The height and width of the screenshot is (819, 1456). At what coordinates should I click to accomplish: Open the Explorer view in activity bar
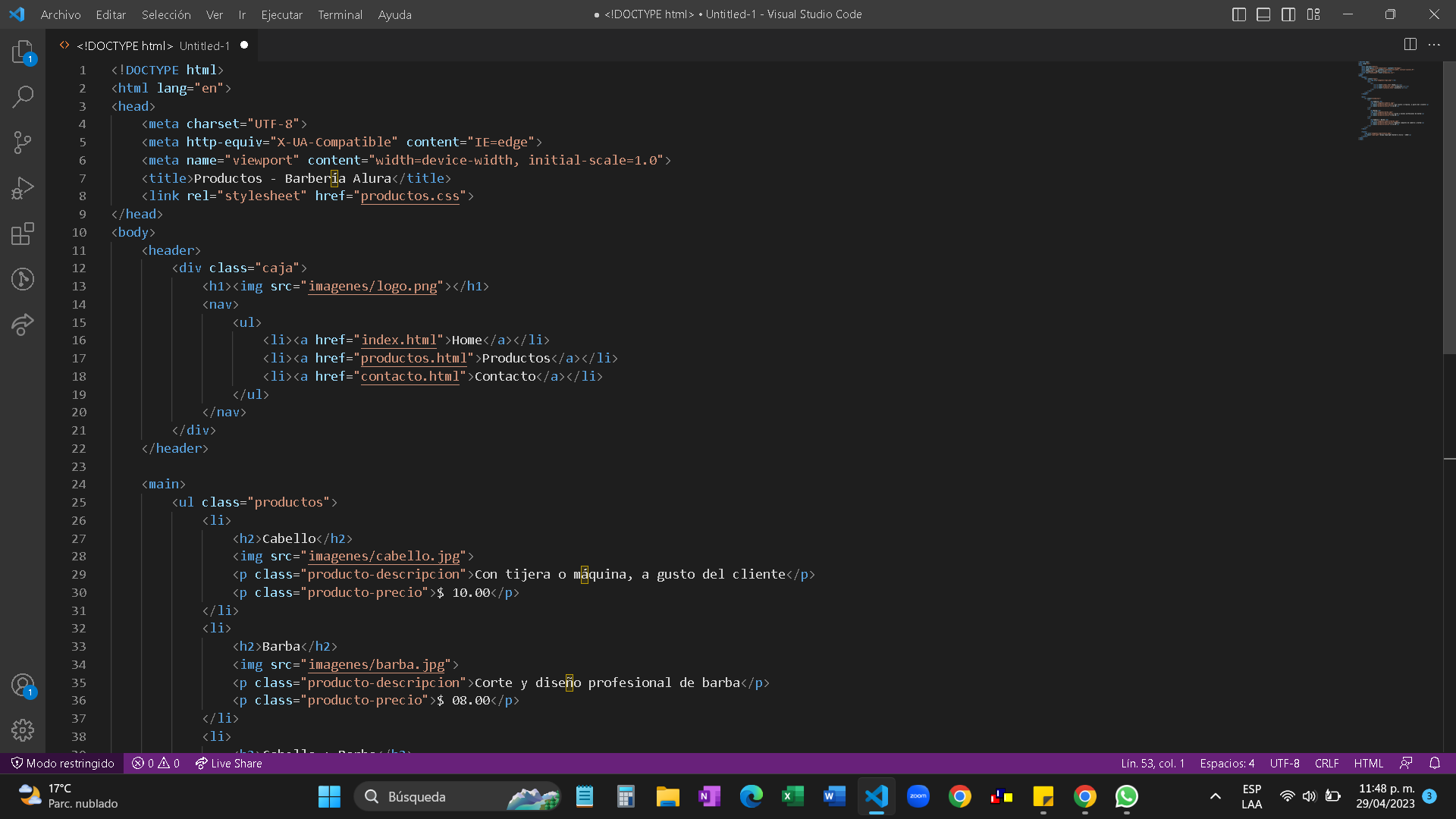[x=23, y=52]
